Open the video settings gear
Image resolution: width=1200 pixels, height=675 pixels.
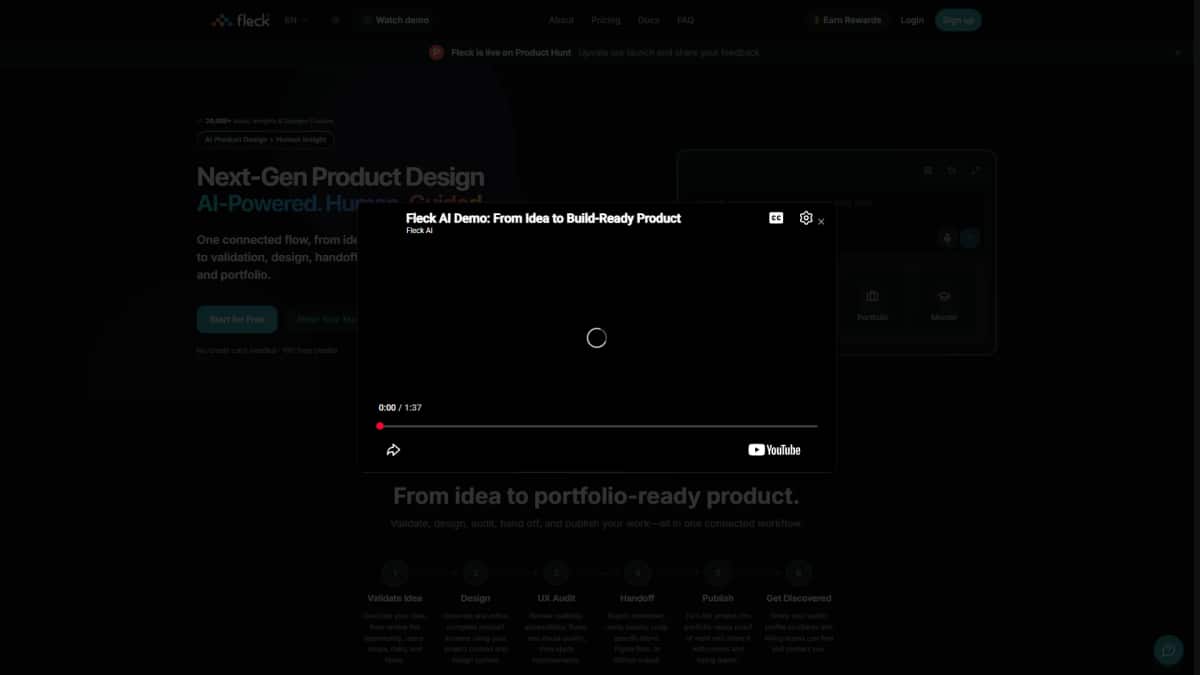click(806, 218)
